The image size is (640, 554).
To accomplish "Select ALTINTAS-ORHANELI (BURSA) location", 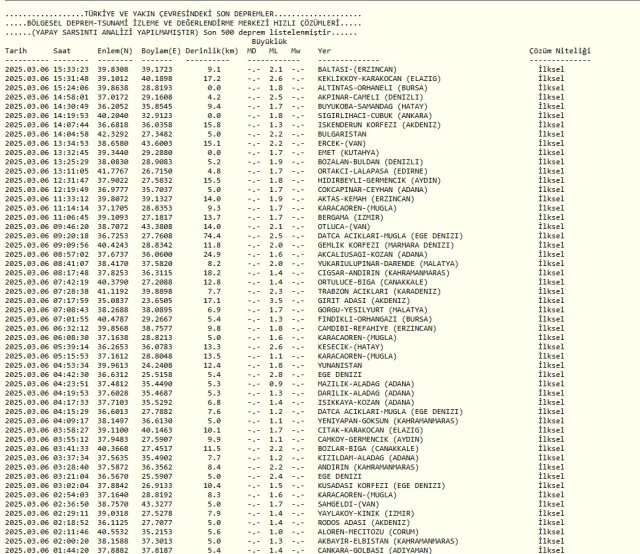I will coord(372,88).
